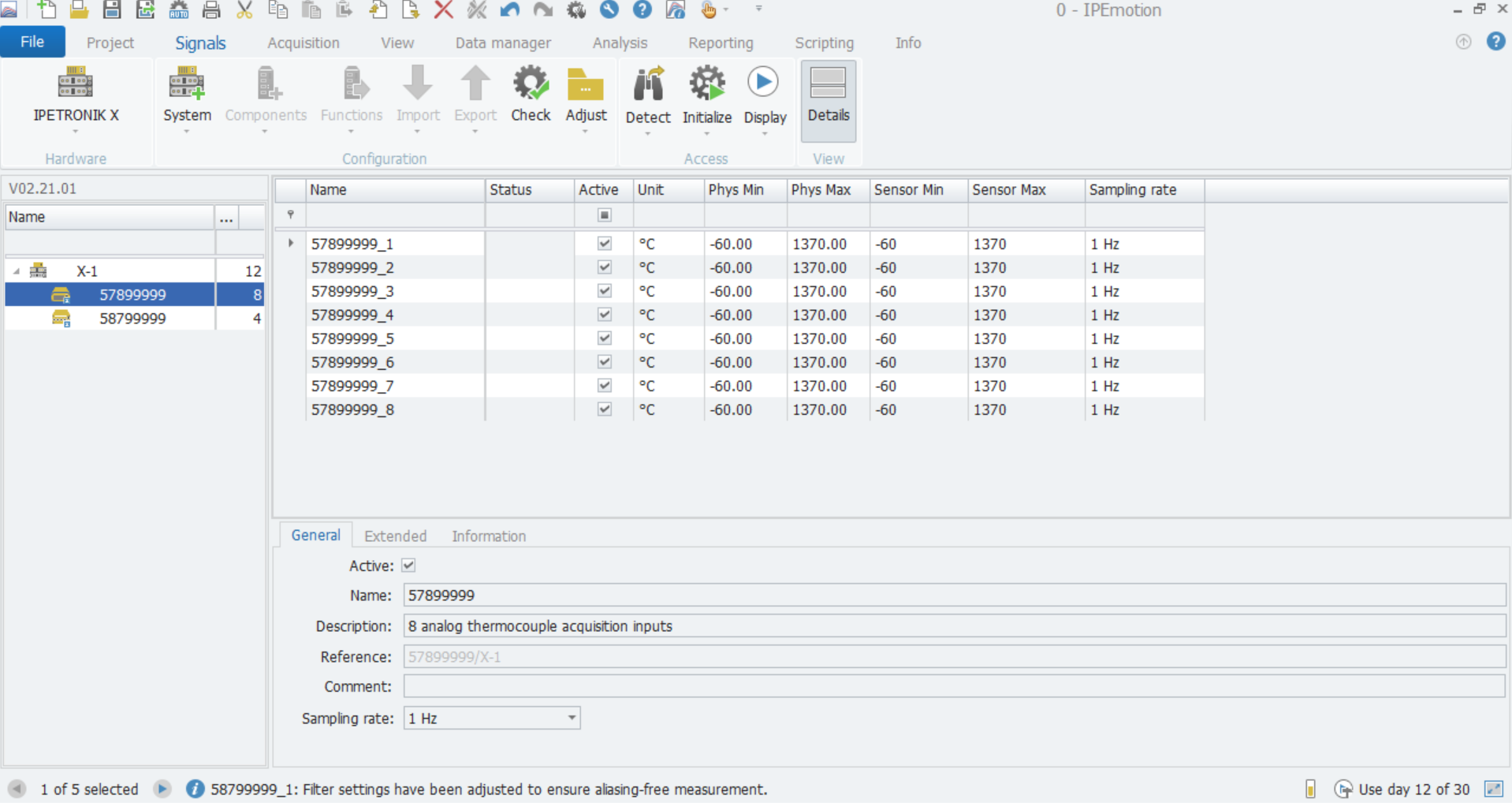Run the configuration Check icon
Screen dimensions: 1512x803
pos(531,84)
